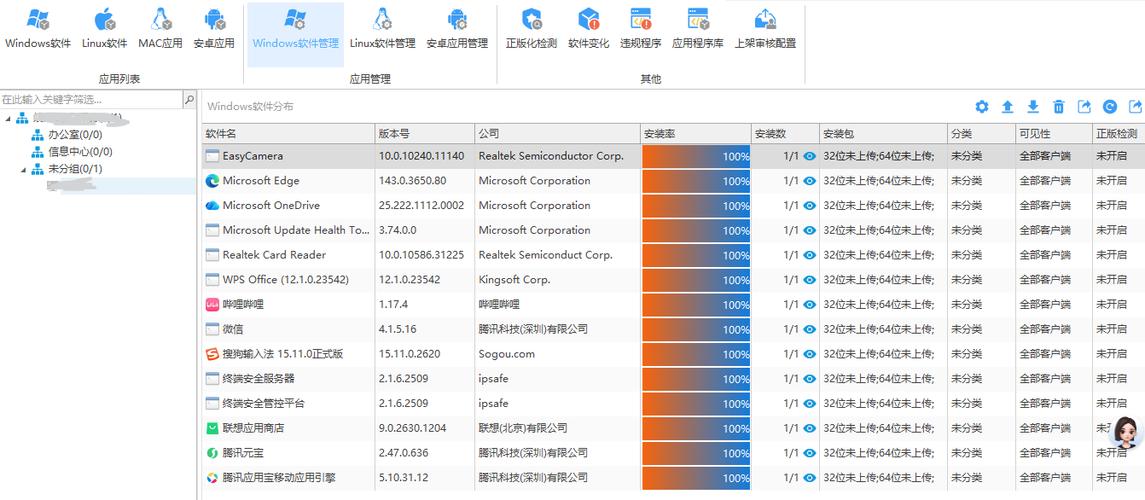Toggle the eye icon in 腾讯元宝 row
The width and height of the screenshot is (1145, 500).
809,453
